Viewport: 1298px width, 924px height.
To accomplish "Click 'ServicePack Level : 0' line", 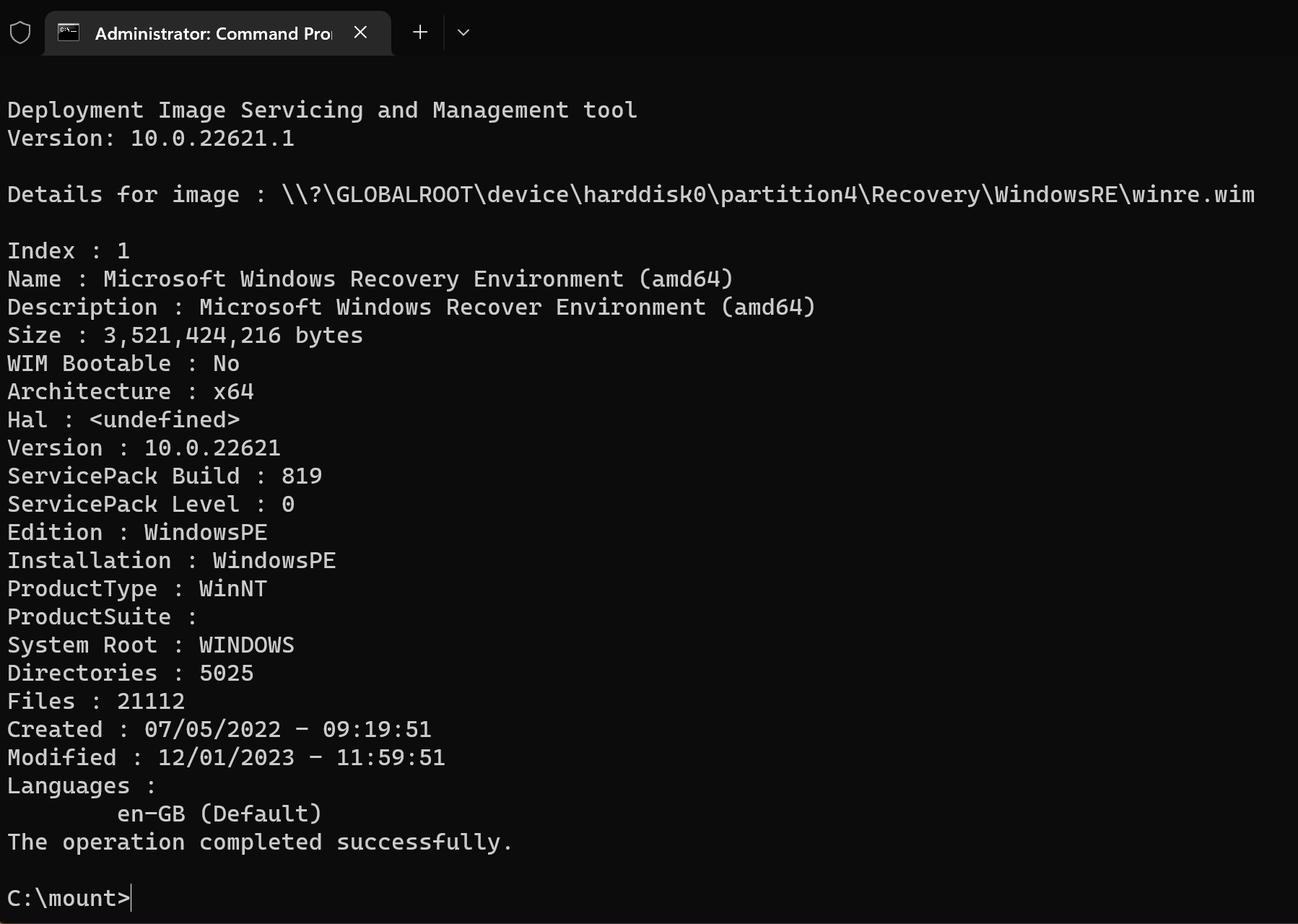I will point(151,505).
